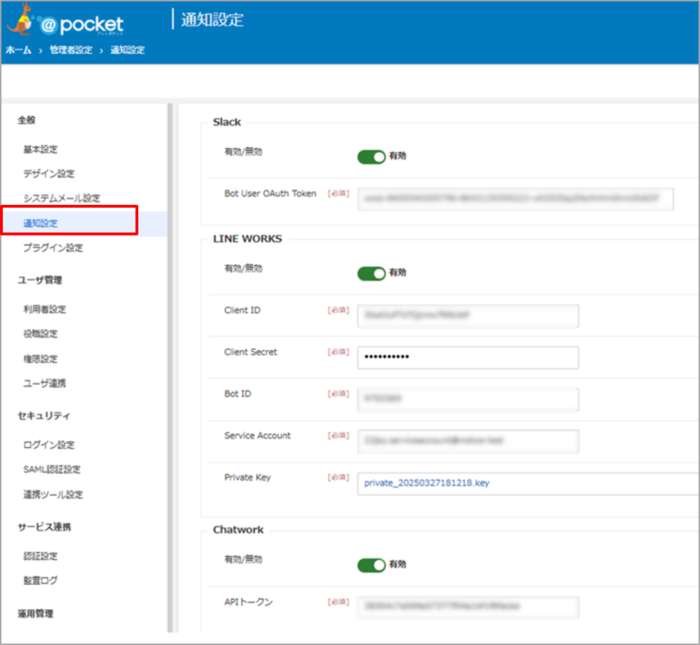The height and width of the screenshot is (645, 700).
Task: Toggle the LINE WORKS 有効/無効 switch
Action: [371, 274]
